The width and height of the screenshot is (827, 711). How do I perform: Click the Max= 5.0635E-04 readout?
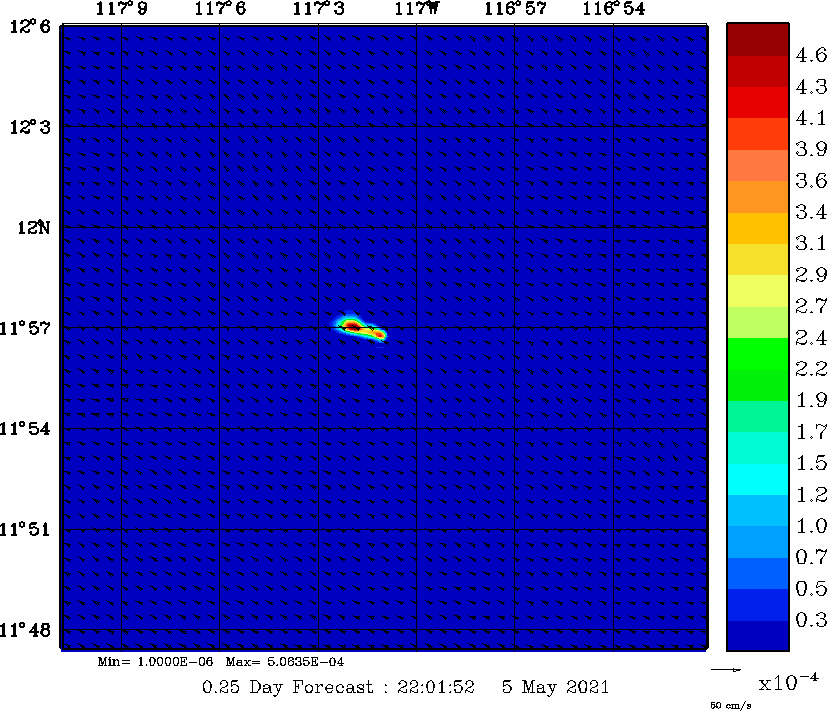[285, 661]
